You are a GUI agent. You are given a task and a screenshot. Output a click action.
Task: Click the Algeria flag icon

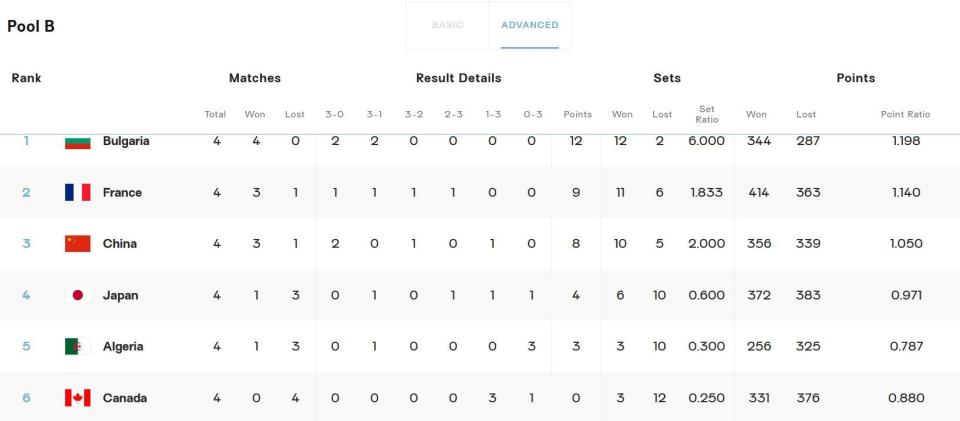[x=78, y=346]
